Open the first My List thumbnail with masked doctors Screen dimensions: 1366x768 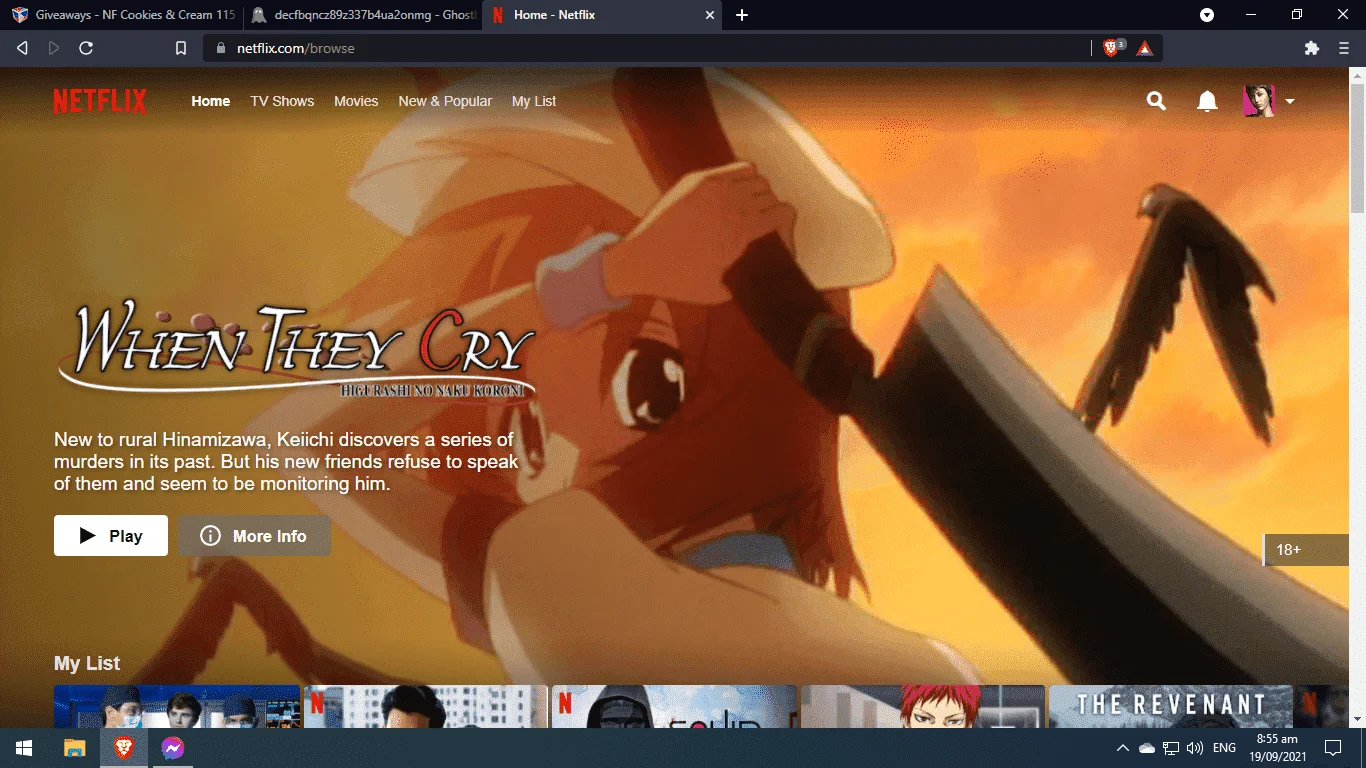pyautogui.click(x=177, y=706)
